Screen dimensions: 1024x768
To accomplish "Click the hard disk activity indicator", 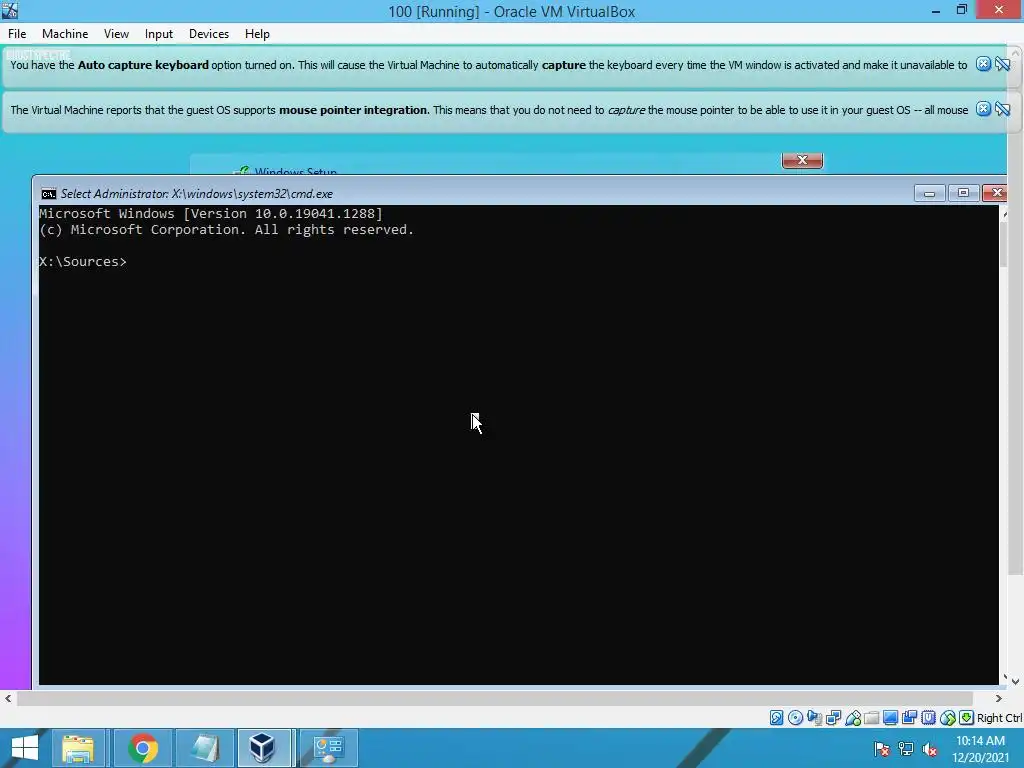I will pos(776,718).
